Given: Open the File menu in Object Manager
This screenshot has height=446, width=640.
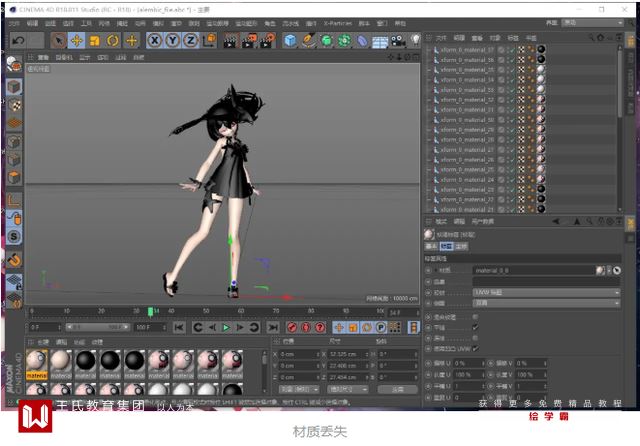Looking at the screenshot, I should [441, 38].
